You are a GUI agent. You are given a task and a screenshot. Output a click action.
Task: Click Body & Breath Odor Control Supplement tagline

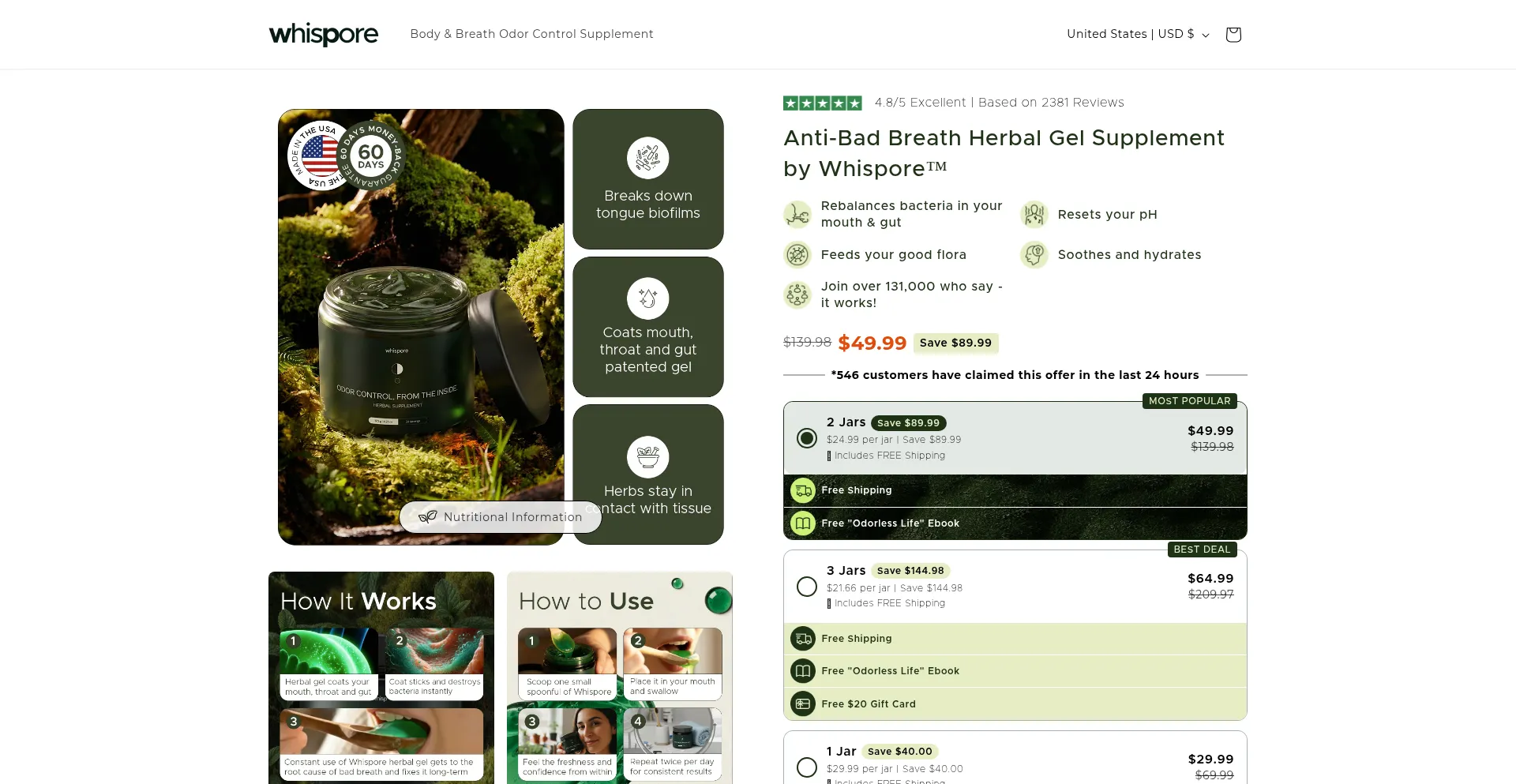pos(531,34)
